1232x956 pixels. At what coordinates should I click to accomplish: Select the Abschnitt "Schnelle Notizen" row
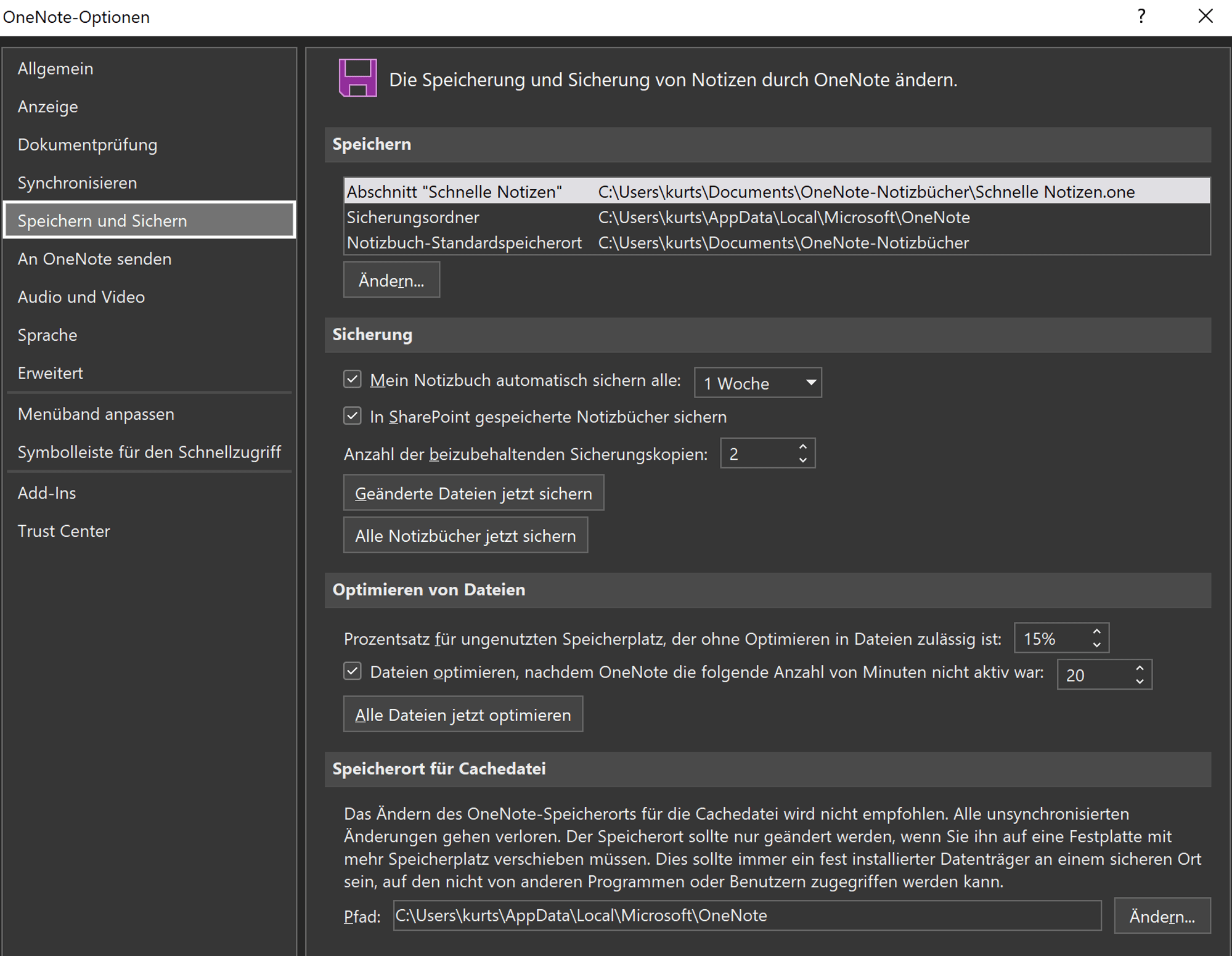point(777,192)
